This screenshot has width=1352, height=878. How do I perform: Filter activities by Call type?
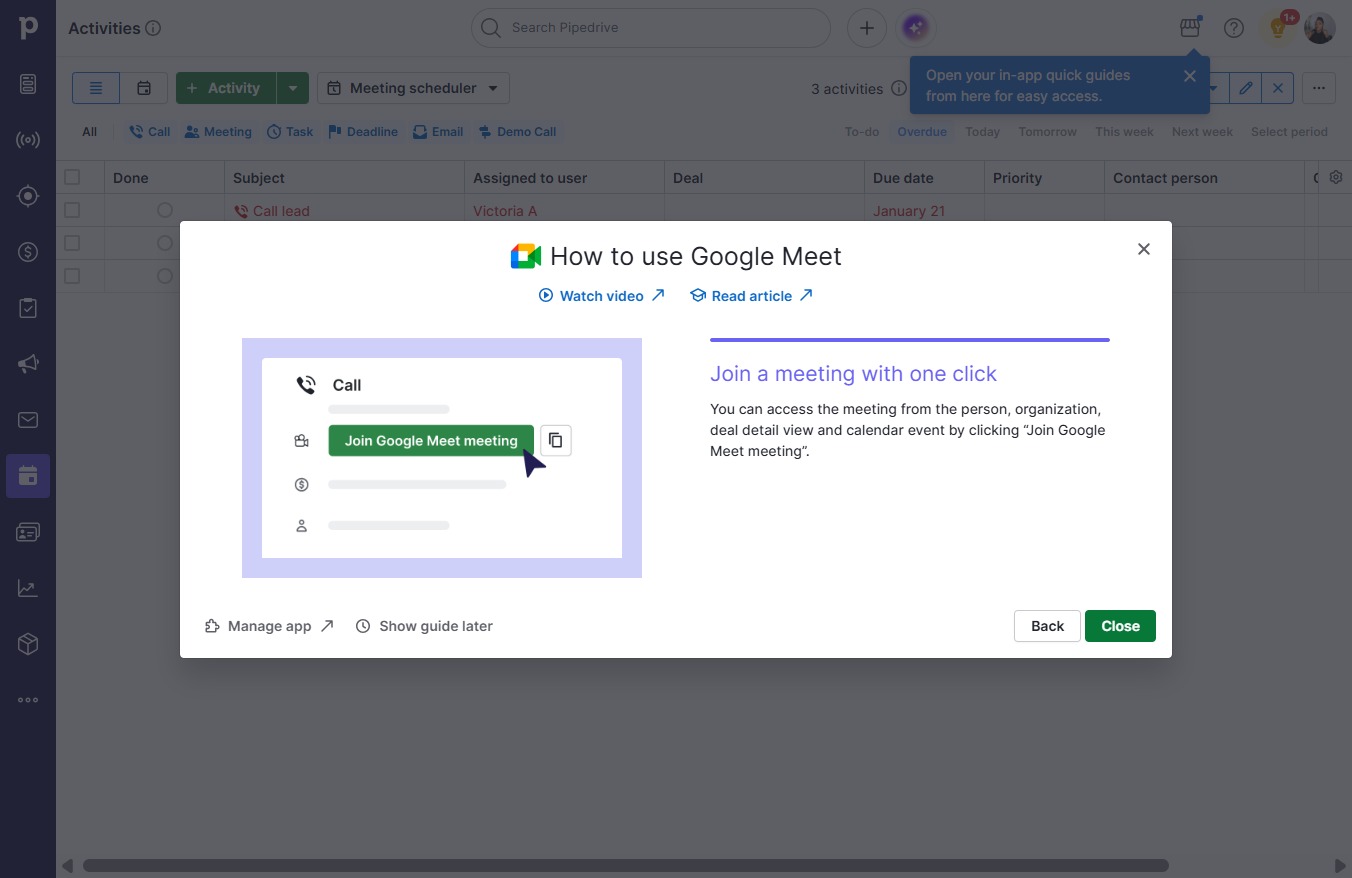[150, 132]
